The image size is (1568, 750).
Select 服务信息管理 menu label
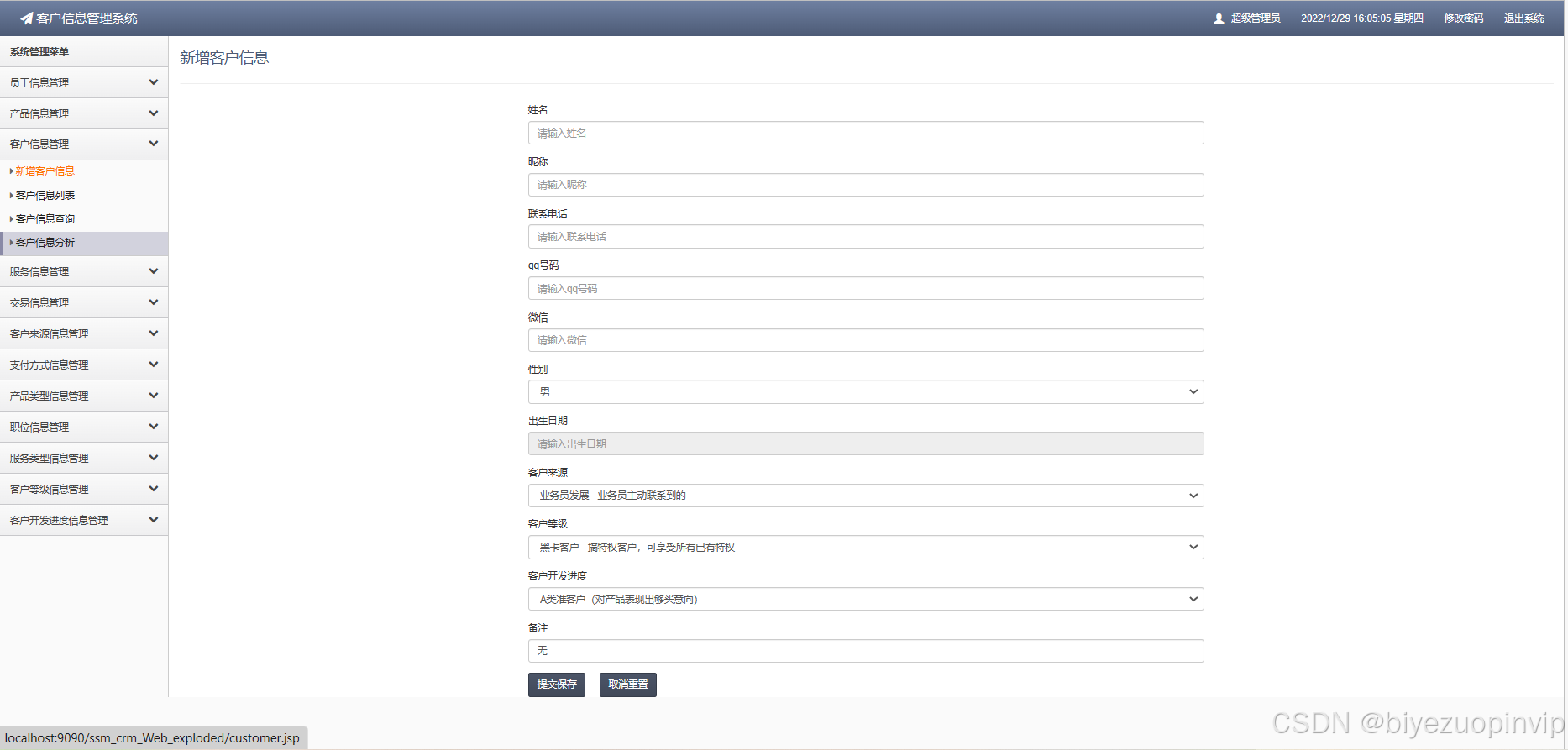(39, 271)
